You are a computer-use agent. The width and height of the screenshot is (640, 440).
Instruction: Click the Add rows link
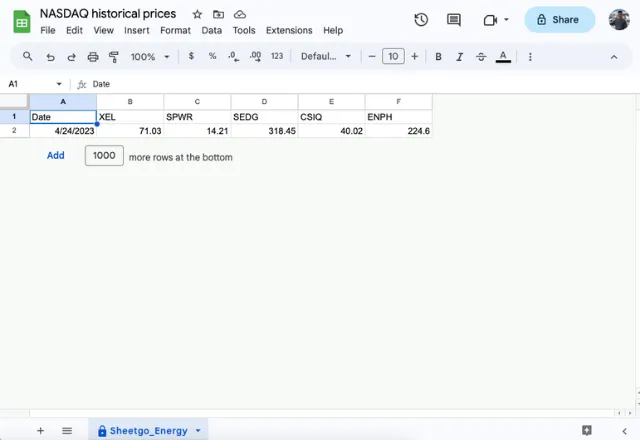click(x=56, y=156)
